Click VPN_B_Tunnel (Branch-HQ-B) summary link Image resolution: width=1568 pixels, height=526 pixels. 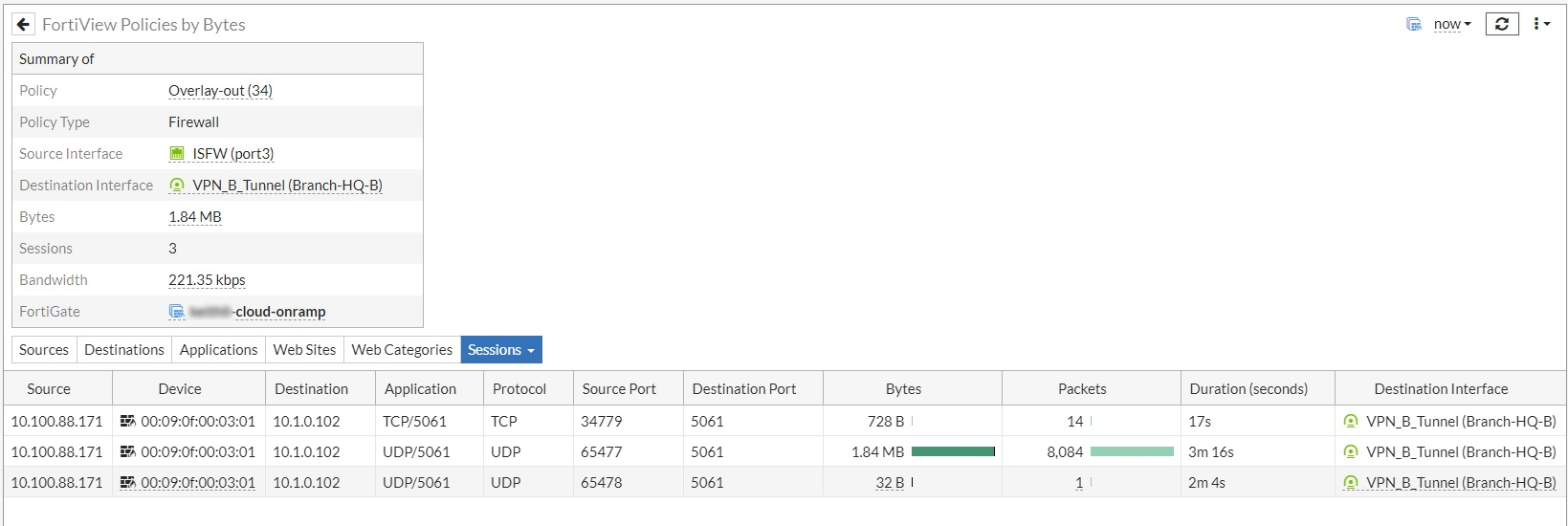287,186
